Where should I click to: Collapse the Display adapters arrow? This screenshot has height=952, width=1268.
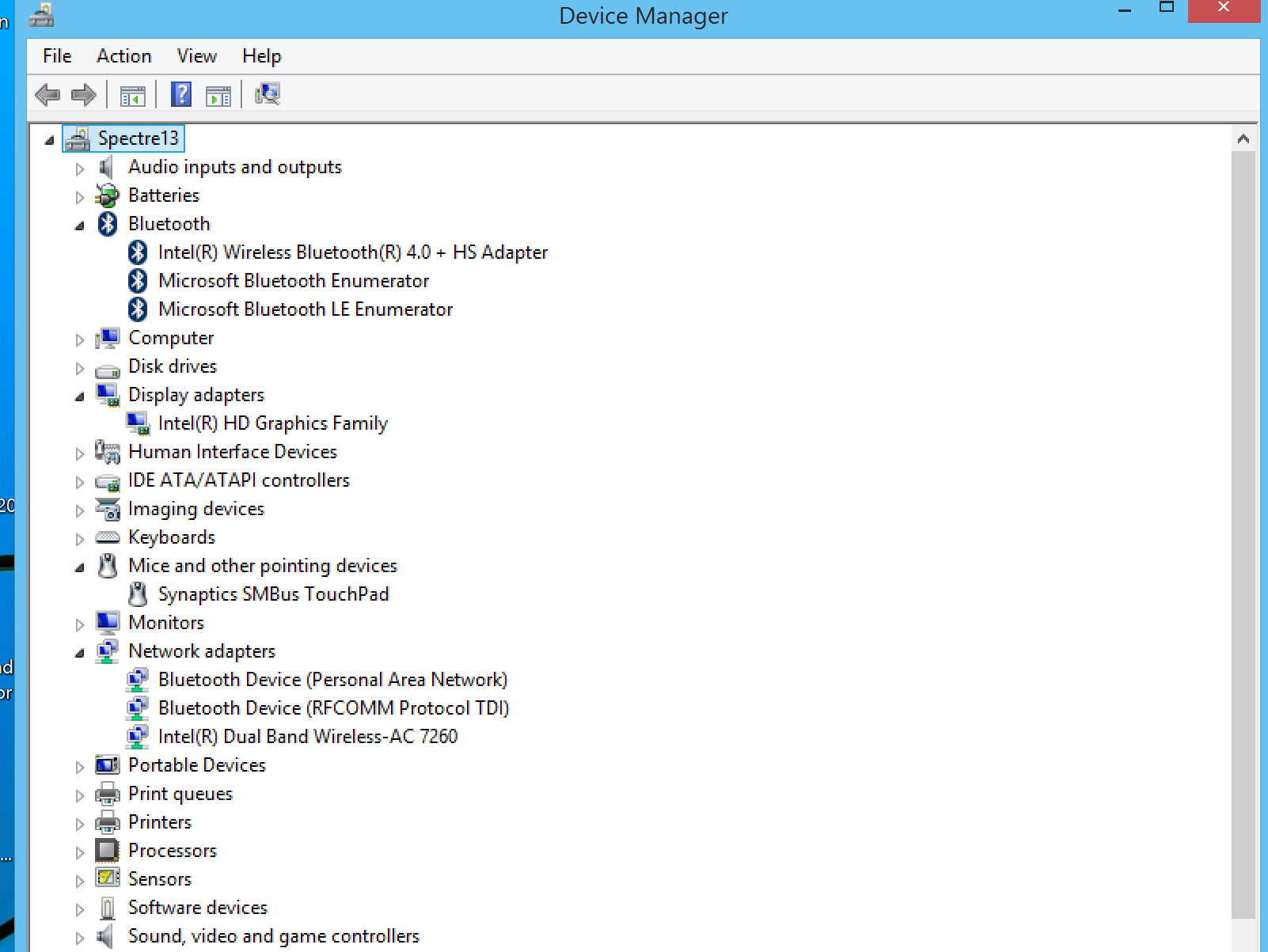pos(80,396)
